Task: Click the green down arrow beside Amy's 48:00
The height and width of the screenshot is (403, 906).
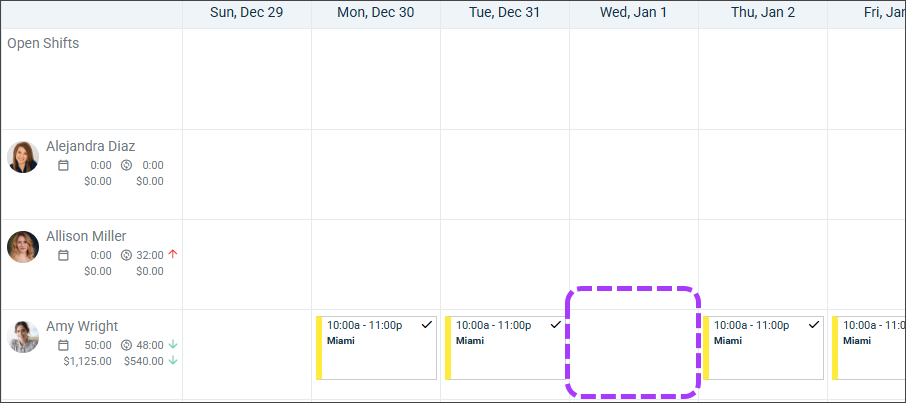Action: (x=173, y=345)
